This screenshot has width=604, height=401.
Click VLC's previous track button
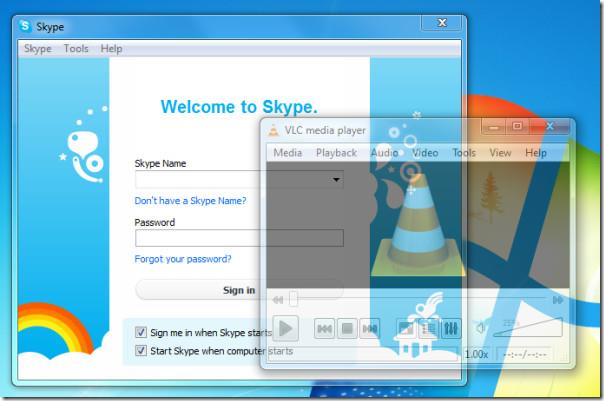coord(324,329)
